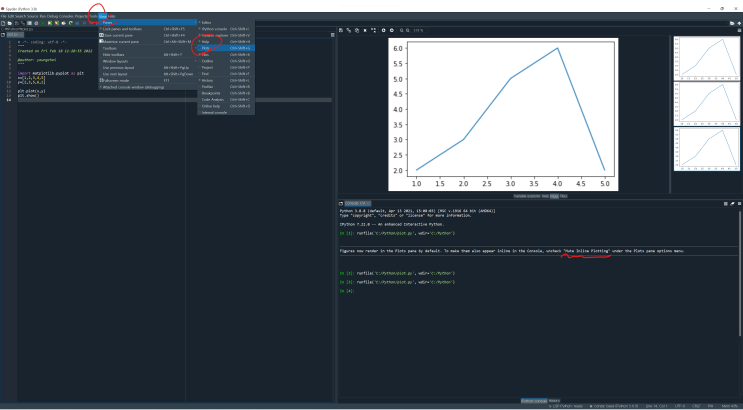Open the Run menu
Screen dimensions: 743x410
point(43,16)
